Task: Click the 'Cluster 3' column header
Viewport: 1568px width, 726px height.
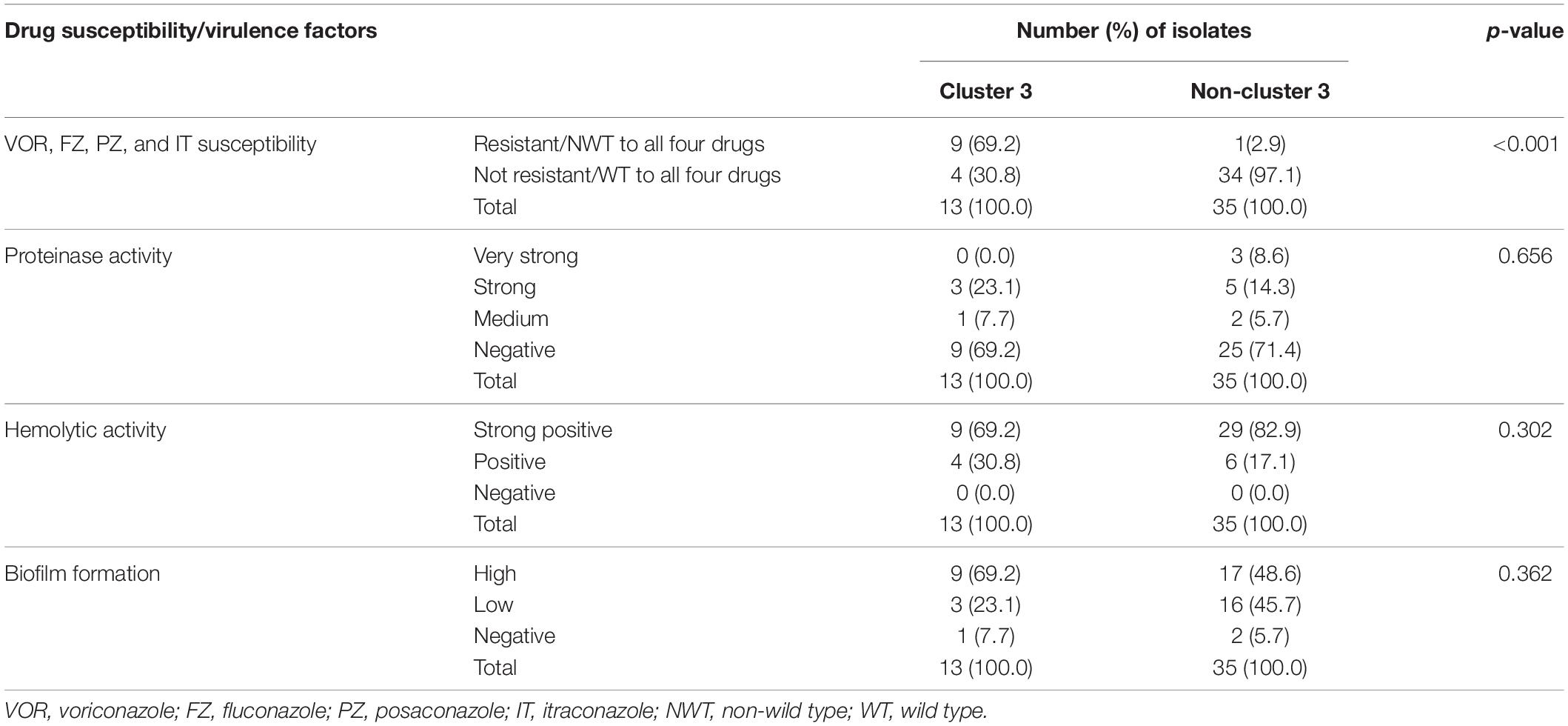Action: 985,91
